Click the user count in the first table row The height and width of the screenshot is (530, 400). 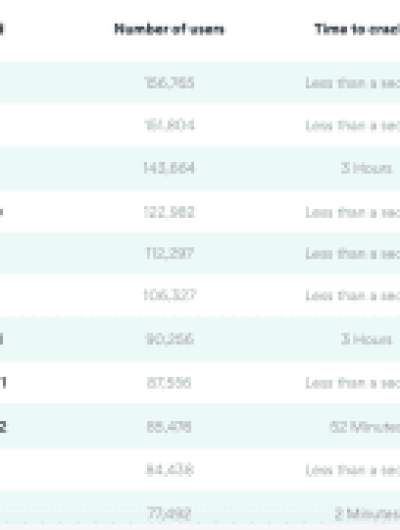coord(169,82)
